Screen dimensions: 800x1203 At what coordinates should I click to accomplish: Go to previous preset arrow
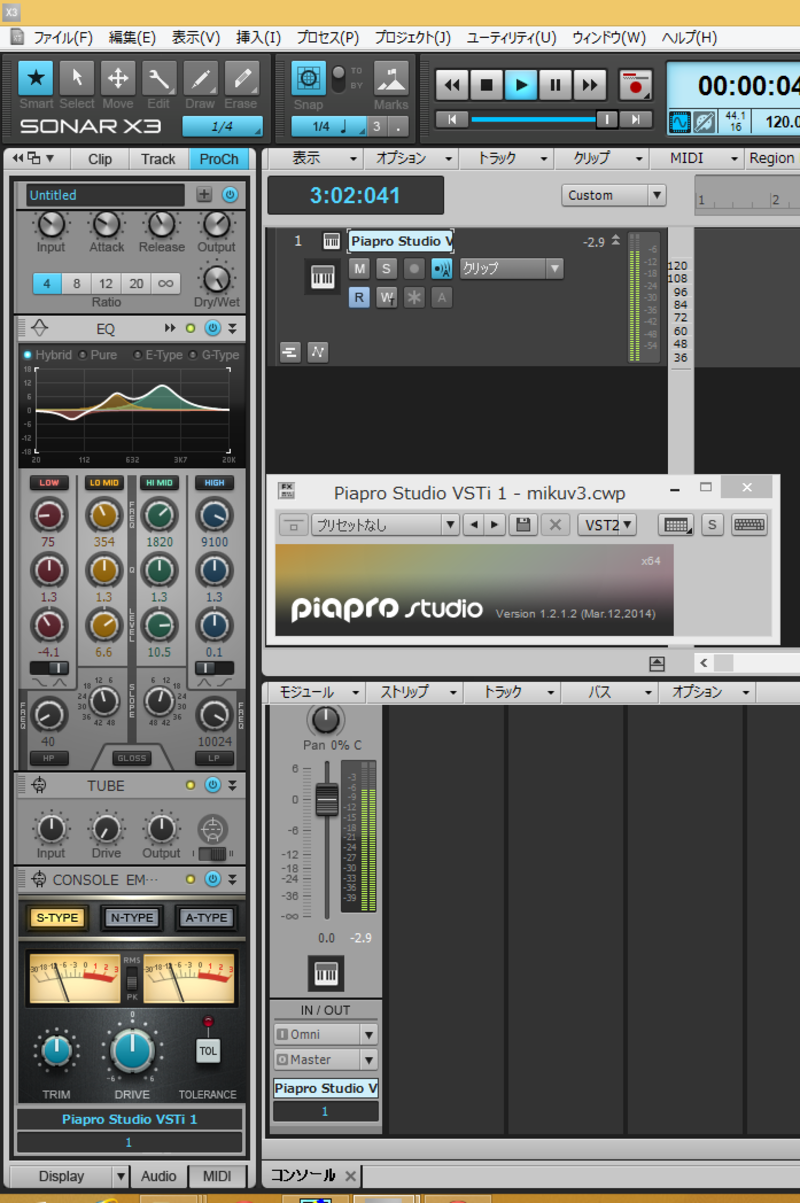(x=474, y=524)
